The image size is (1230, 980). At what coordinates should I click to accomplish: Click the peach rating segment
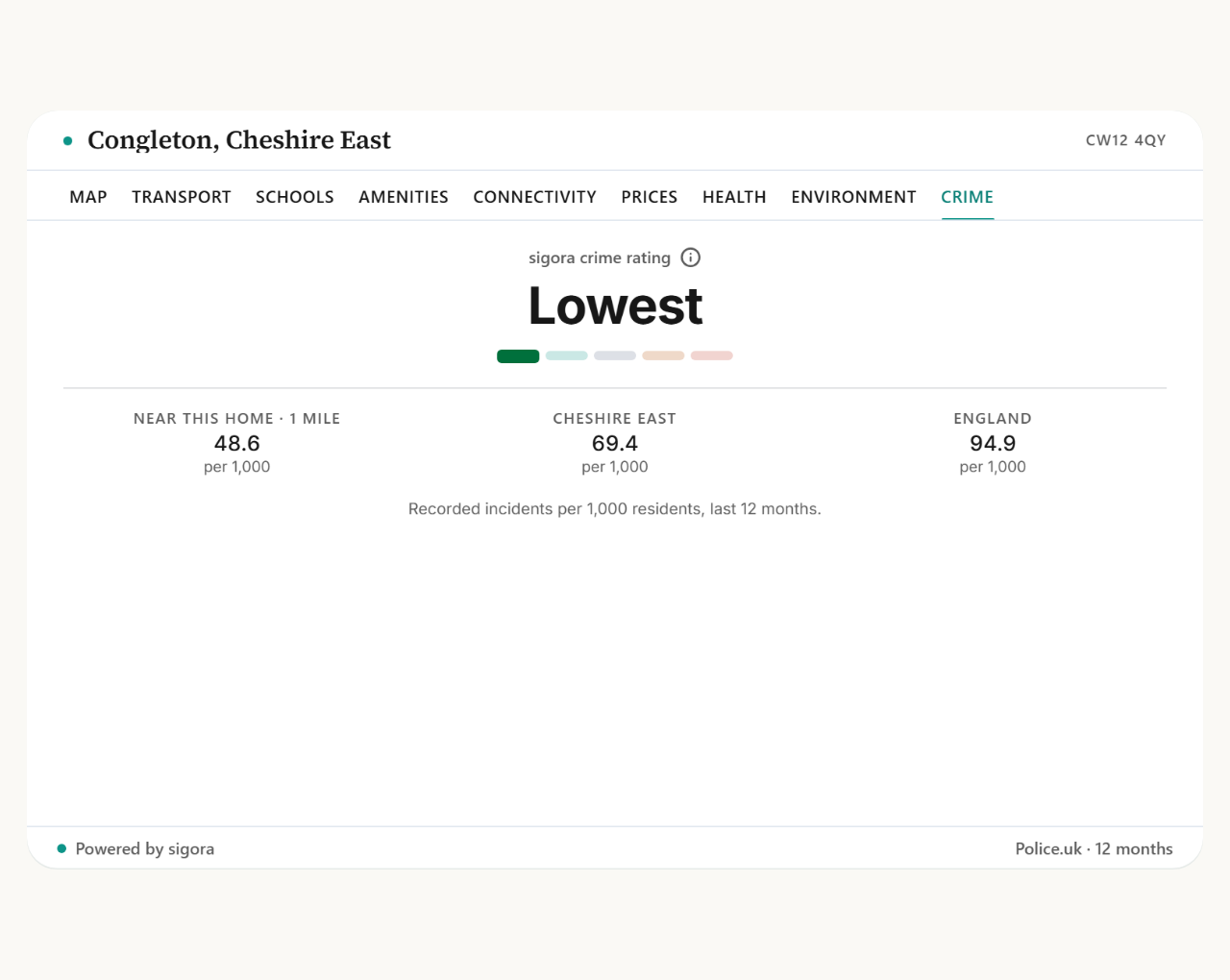[663, 355]
